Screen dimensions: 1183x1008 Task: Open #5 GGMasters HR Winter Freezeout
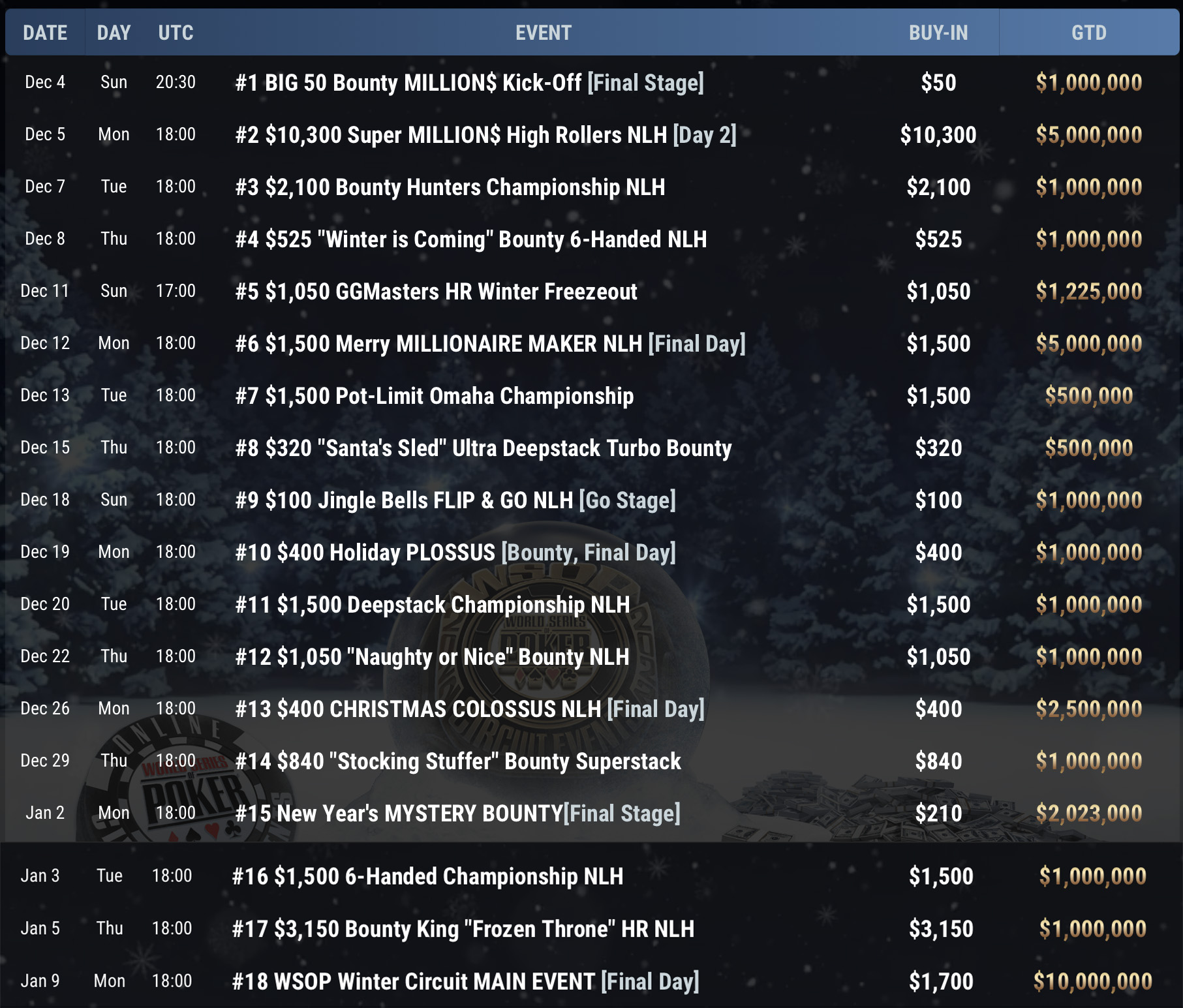click(x=436, y=292)
